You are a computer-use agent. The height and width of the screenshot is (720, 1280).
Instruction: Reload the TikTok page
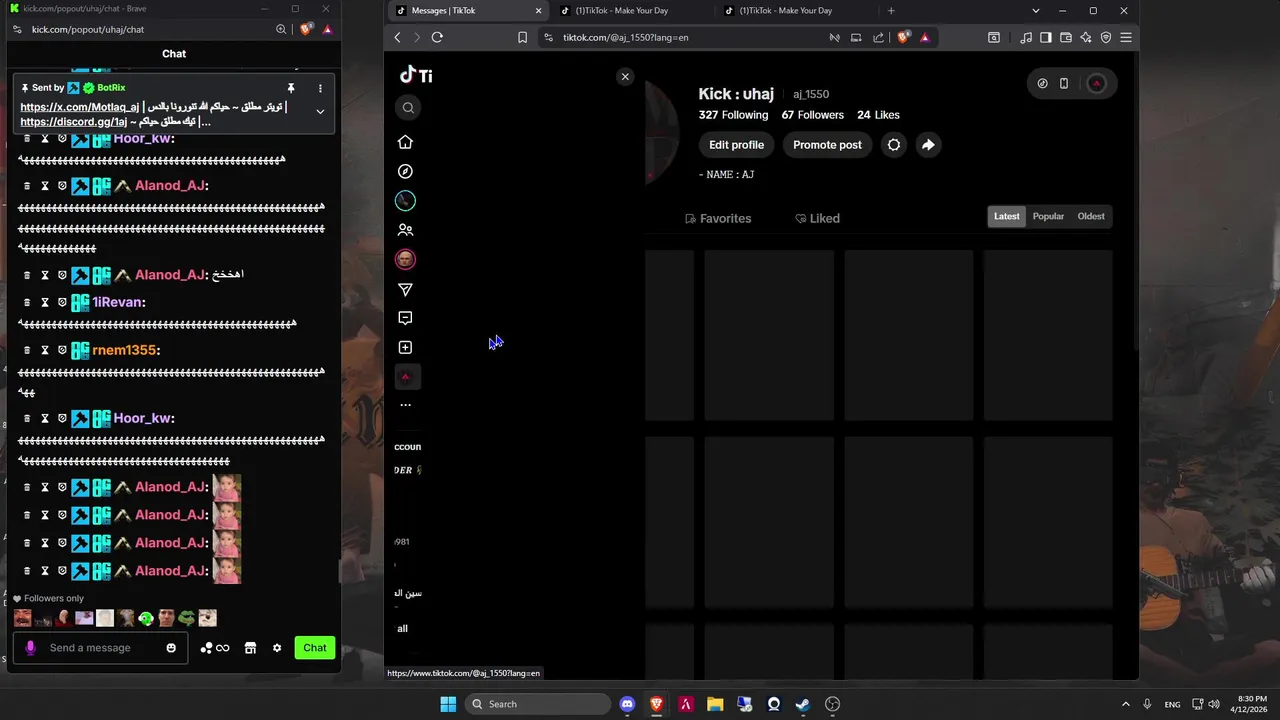click(x=437, y=37)
